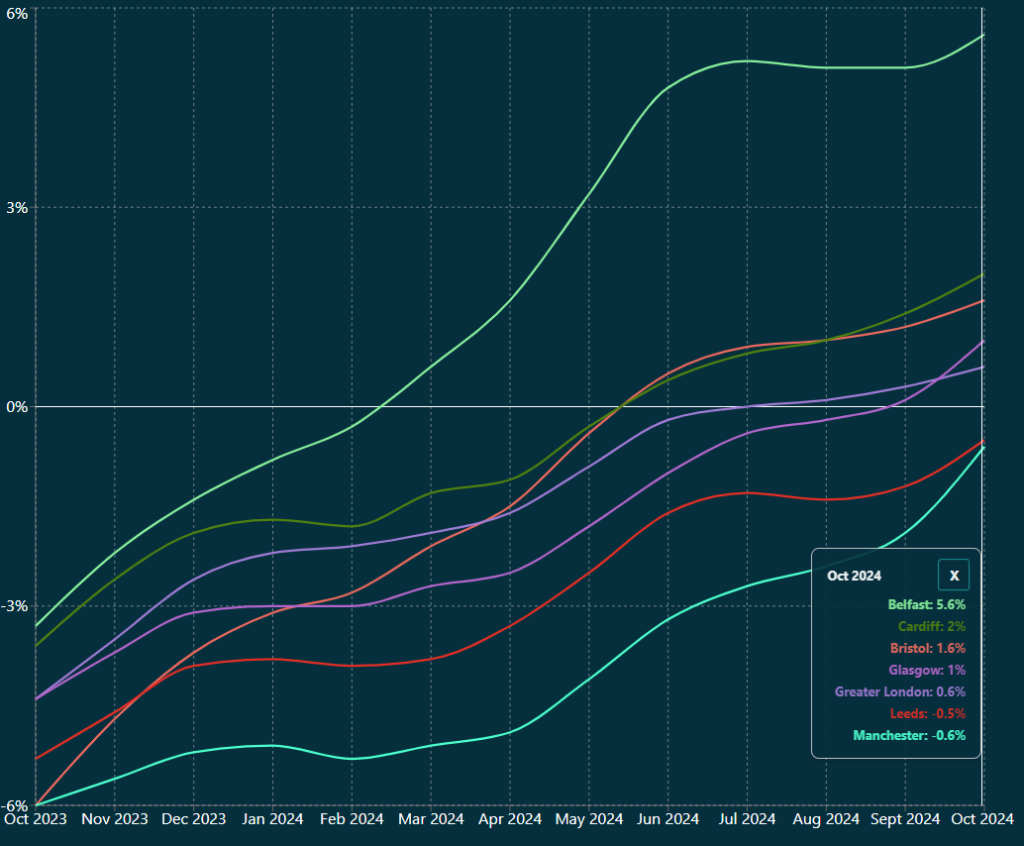Click the 0% baseline axis label
1024x846 pixels.
tap(17, 407)
